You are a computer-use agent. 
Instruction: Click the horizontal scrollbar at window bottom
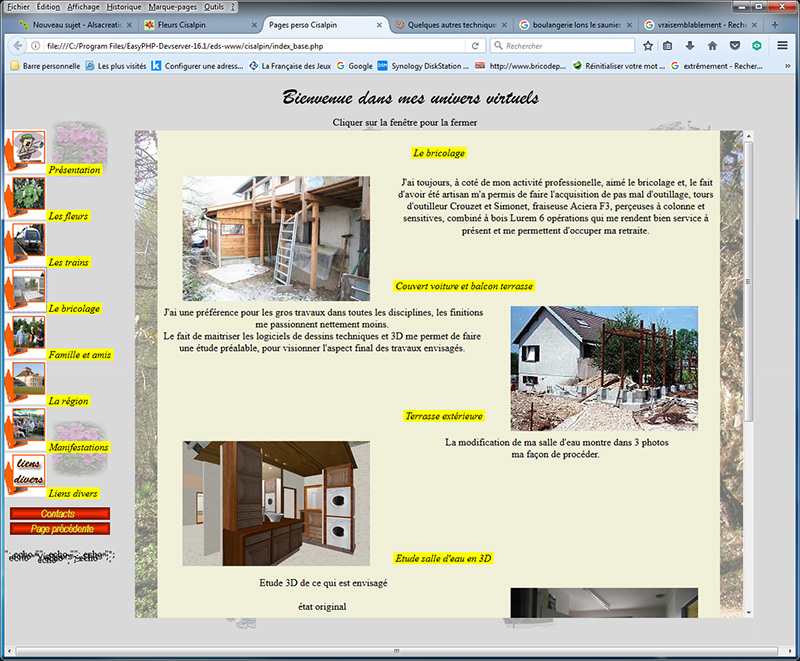click(x=396, y=651)
